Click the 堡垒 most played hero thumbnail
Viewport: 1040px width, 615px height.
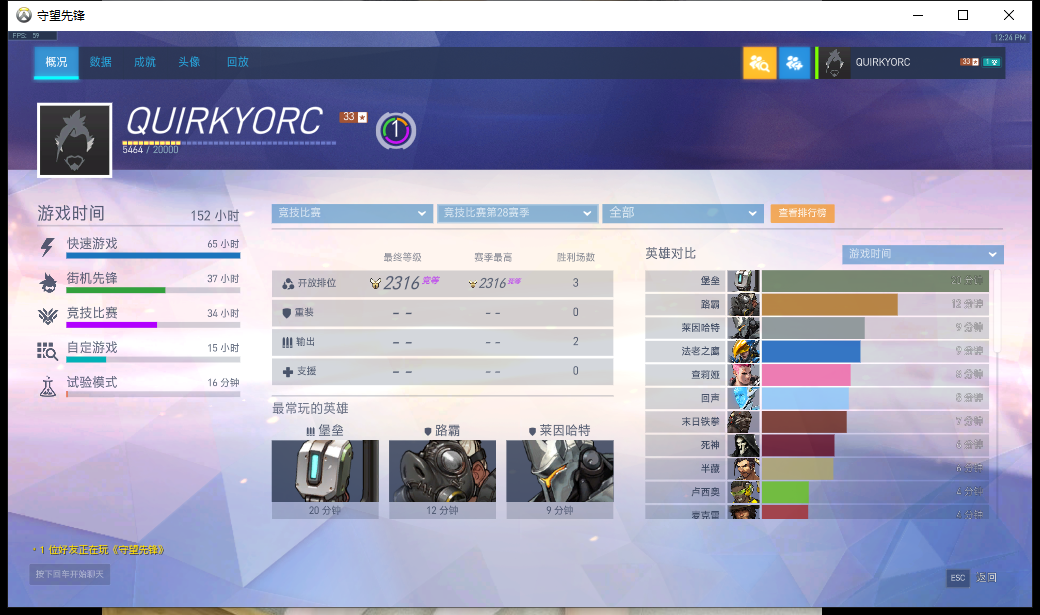[325, 471]
